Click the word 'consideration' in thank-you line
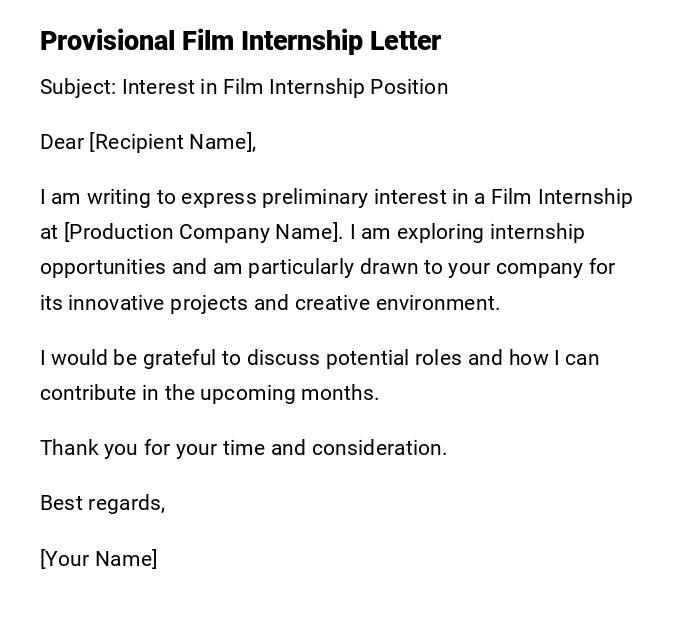This screenshot has height=621, width=700. click(x=378, y=448)
